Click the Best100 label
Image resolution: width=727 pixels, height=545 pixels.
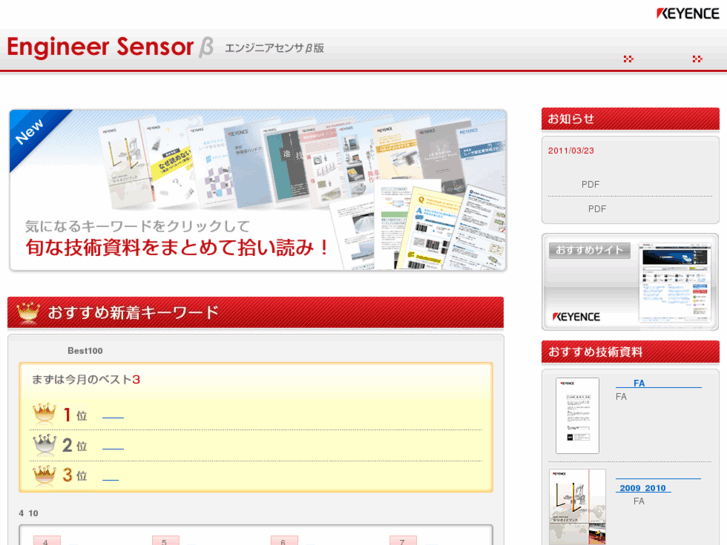click(85, 351)
